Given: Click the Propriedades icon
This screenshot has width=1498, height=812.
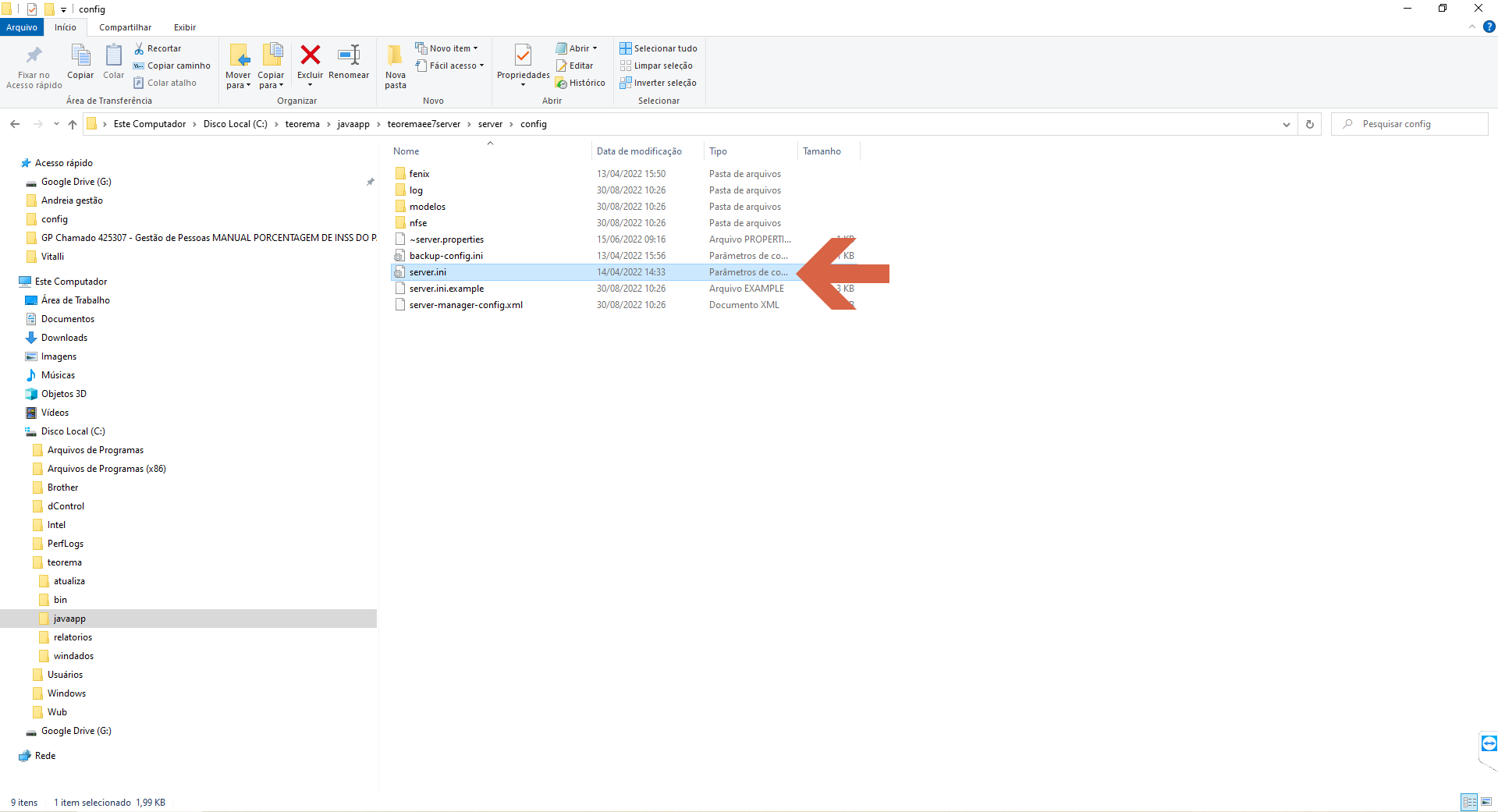Looking at the screenshot, I should point(524,55).
